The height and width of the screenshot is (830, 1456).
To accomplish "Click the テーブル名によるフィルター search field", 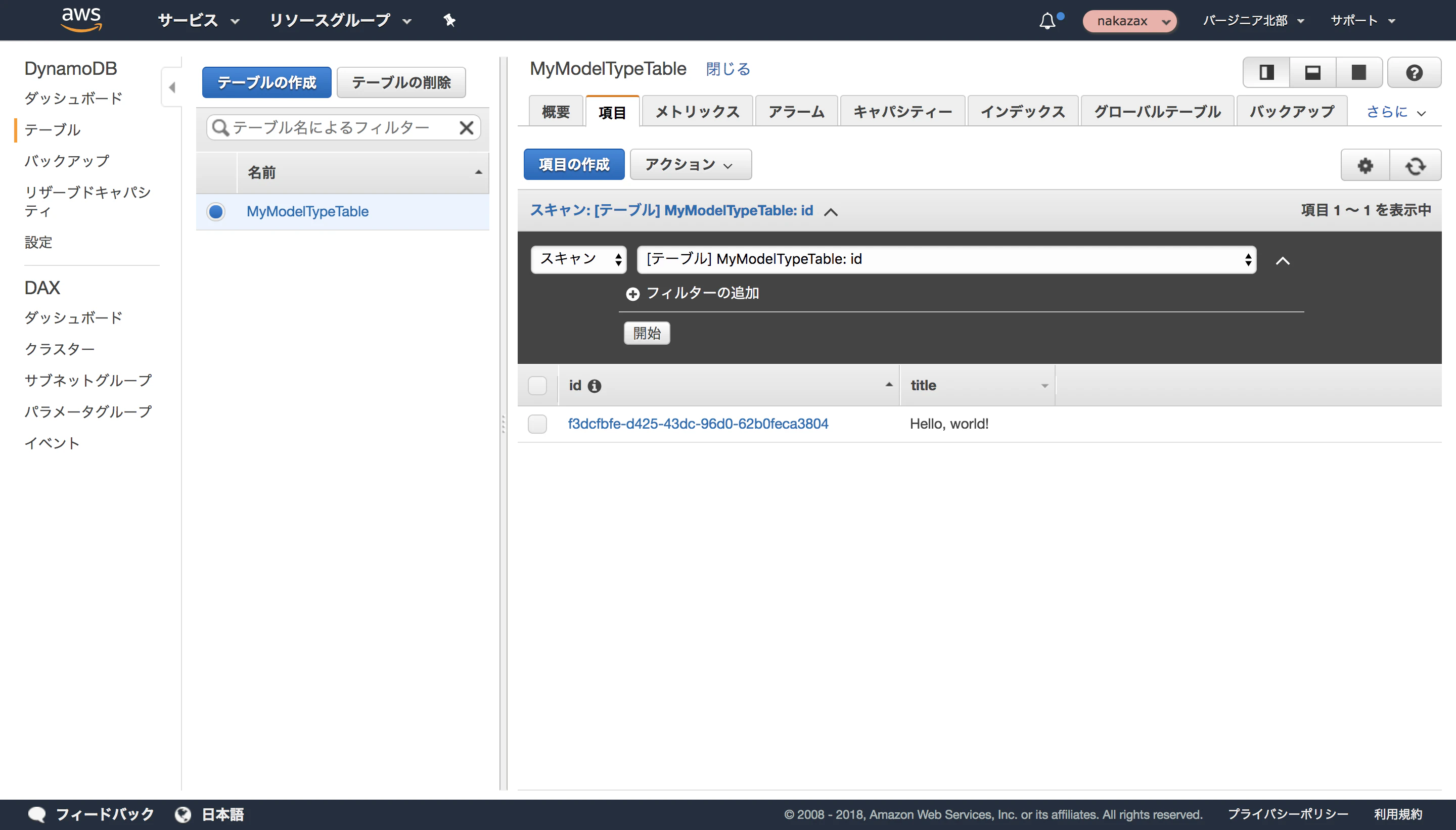I will click(343, 128).
